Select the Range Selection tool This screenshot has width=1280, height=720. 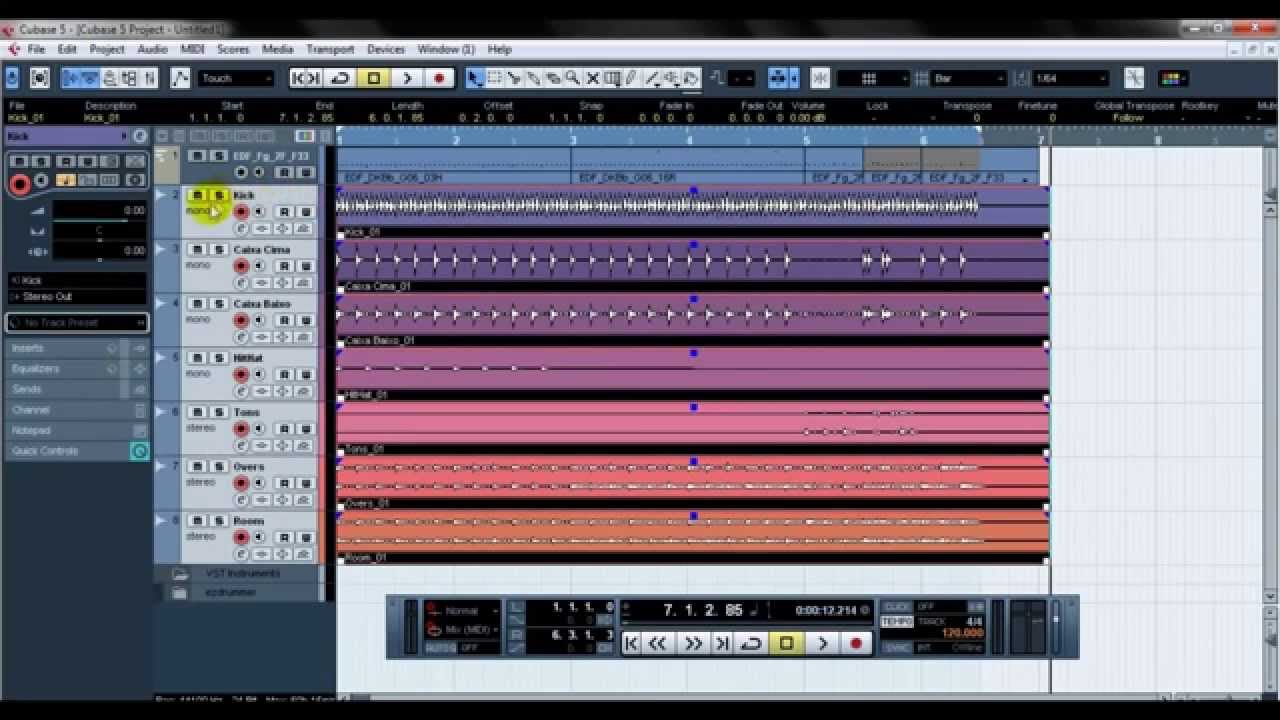click(x=494, y=78)
